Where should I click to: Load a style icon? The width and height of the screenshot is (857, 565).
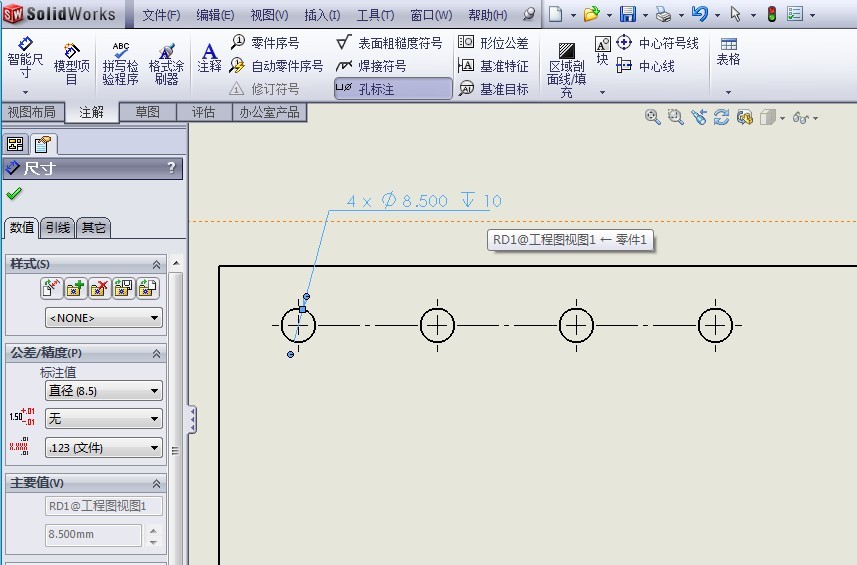(x=148, y=288)
